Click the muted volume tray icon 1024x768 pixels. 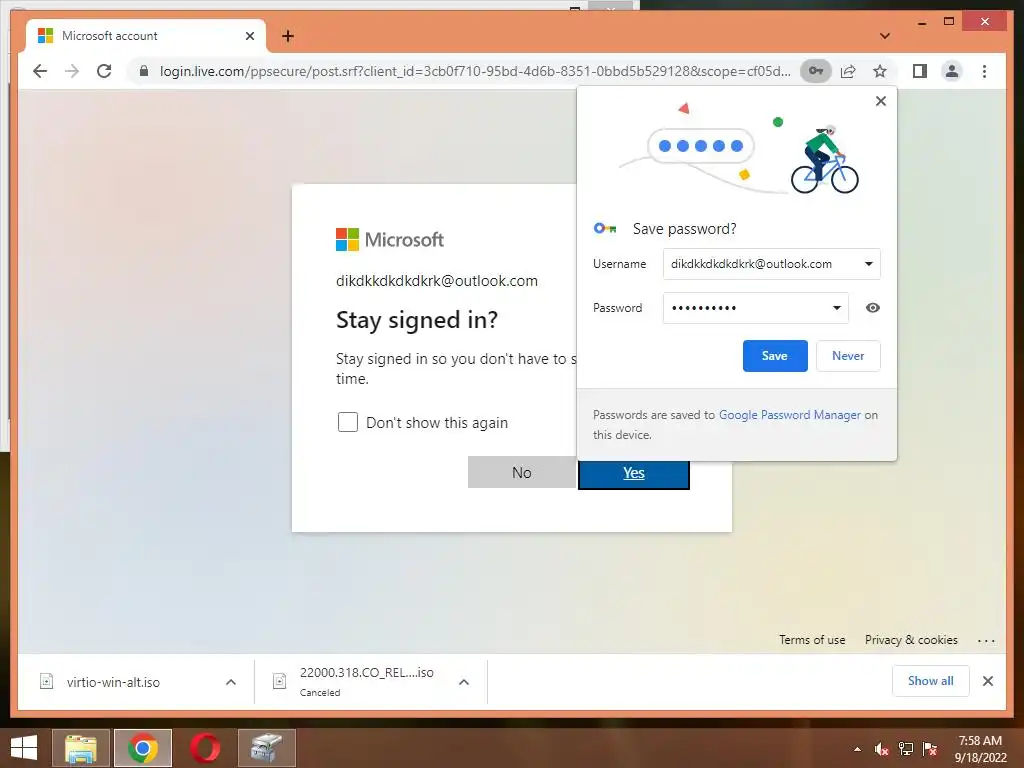point(882,749)
